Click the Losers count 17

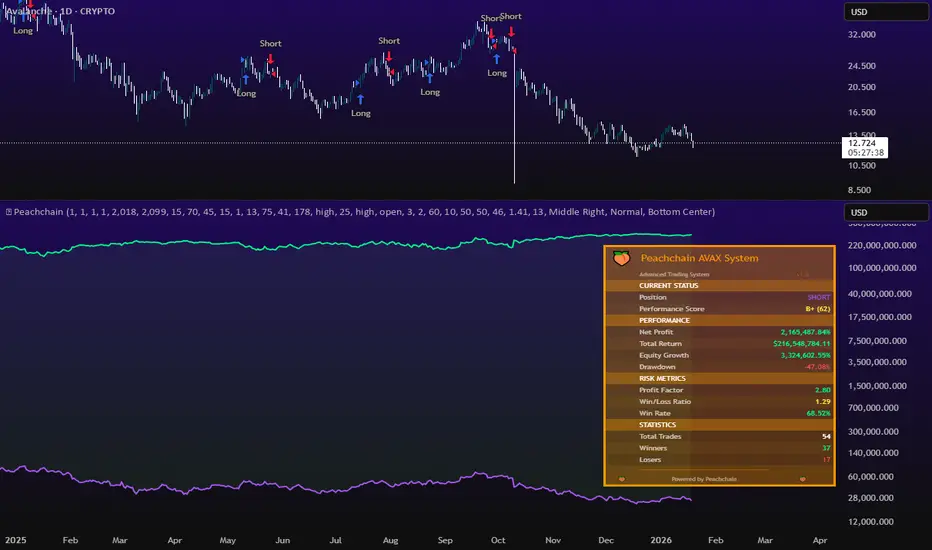(x=826, y=460)
